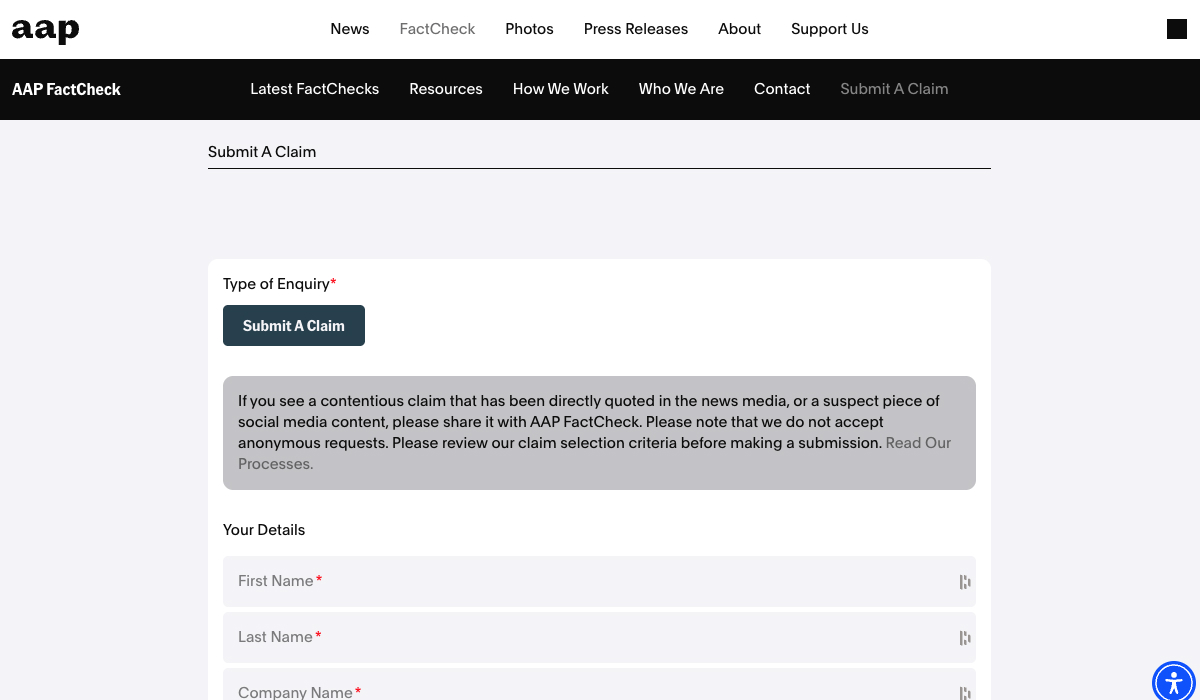Open Press Releases page
1200x700 pixels.
(x=636, y=29)
